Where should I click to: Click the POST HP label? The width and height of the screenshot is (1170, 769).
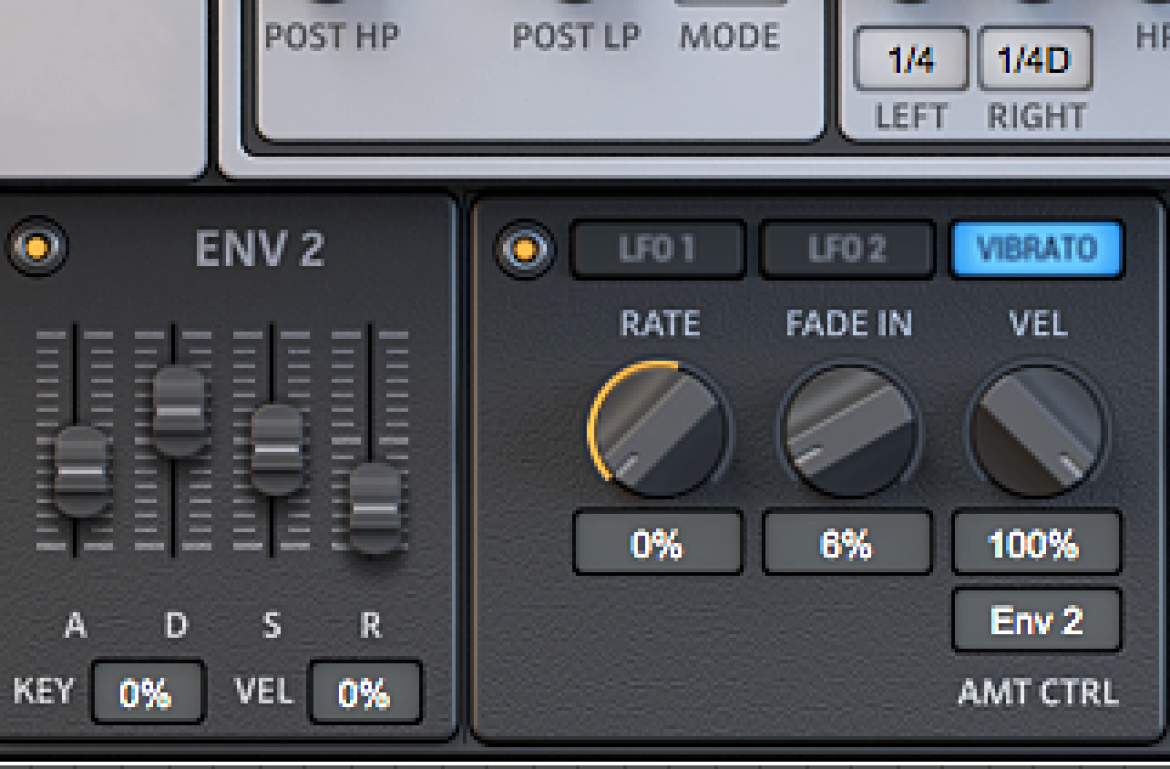pos(332,37)
